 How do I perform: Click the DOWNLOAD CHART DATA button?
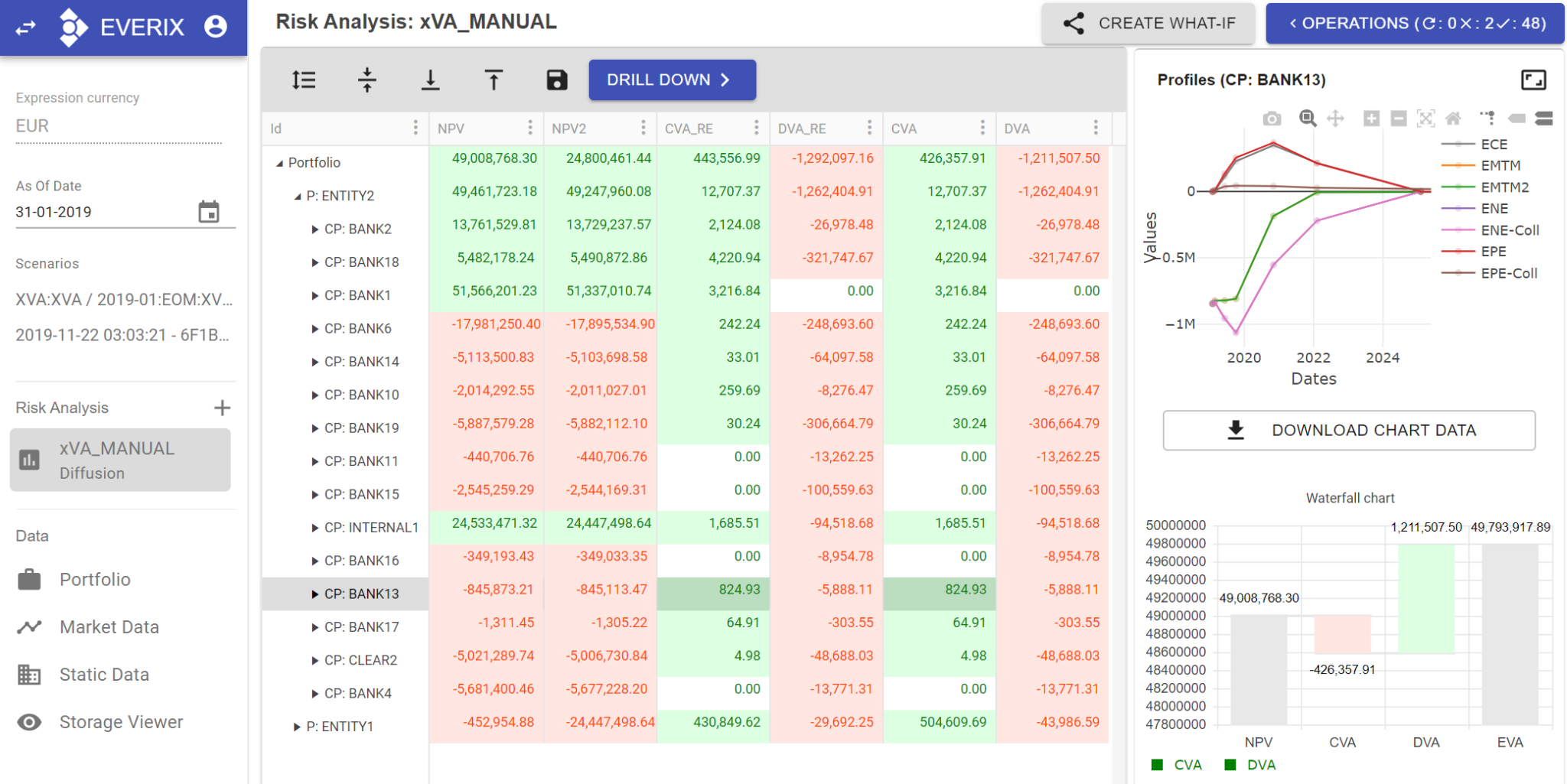pos(1349,430)
